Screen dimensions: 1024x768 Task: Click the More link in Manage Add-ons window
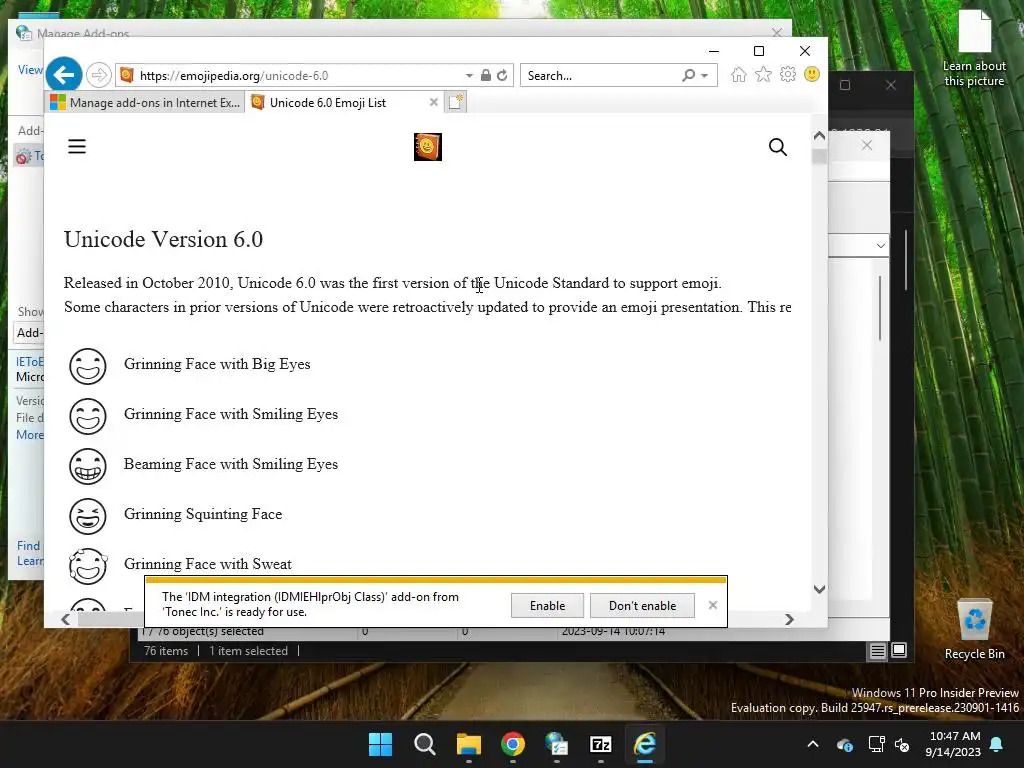pyautogui.click(x=30, y=434)
